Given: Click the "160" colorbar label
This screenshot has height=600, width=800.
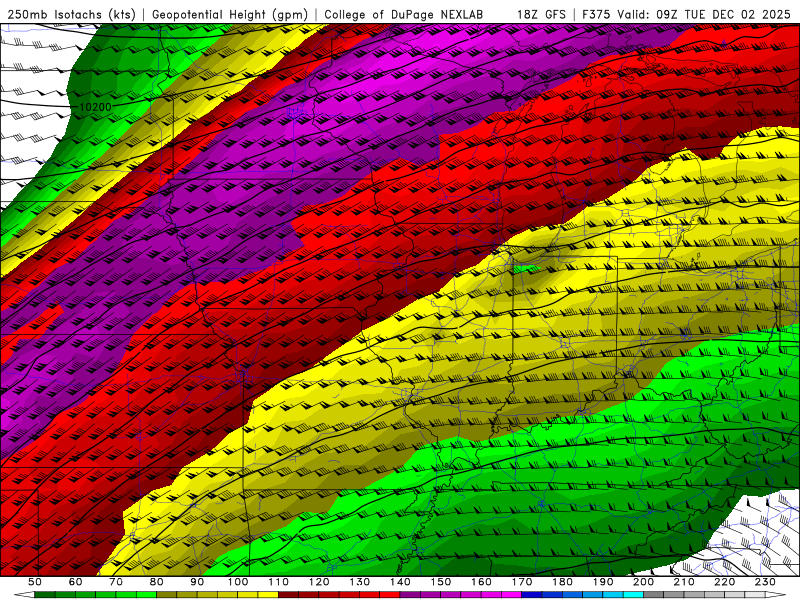Looking at the screenshot, I should pos(481,582).
